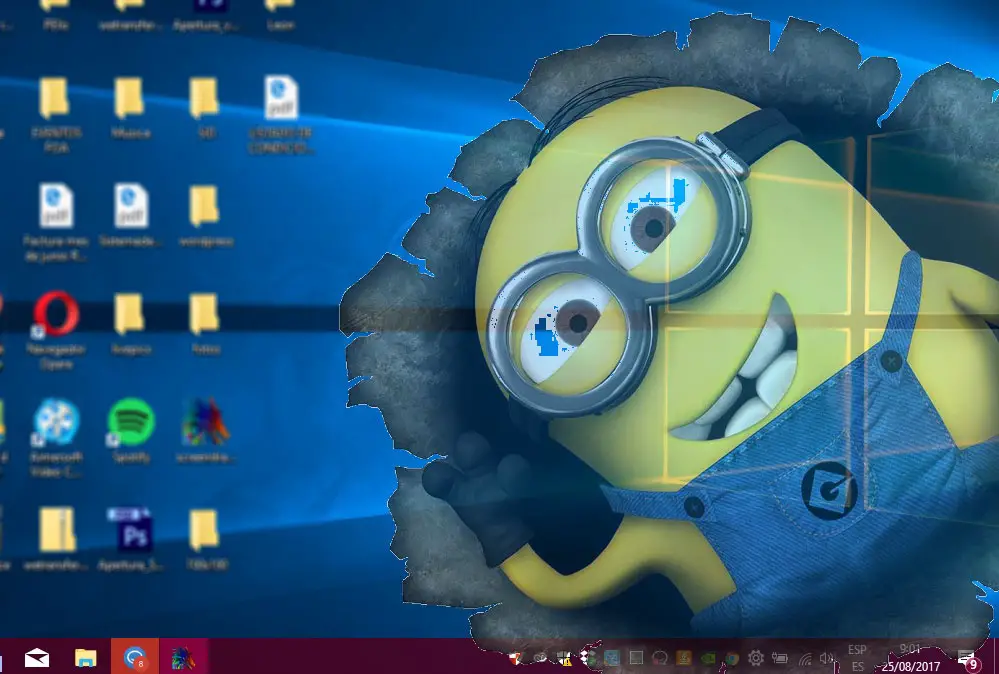Change the ESP input language indicator
Image resolution: width=999 pixels, height=674 pixels.
click(857, 657)
